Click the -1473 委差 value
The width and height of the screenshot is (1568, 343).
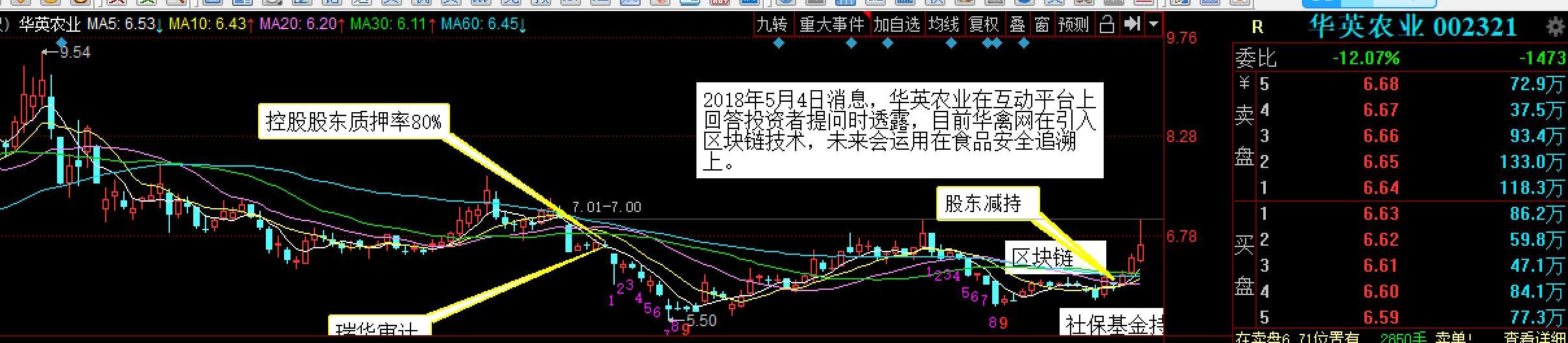1542,58
